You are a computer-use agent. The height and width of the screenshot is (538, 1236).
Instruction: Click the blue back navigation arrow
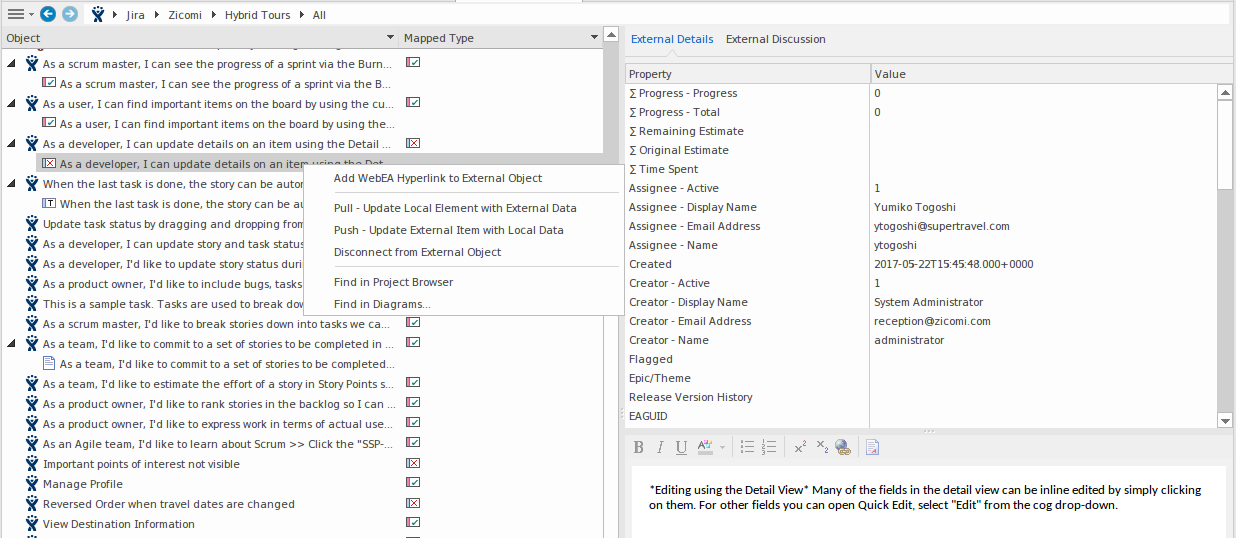point(48,15)
